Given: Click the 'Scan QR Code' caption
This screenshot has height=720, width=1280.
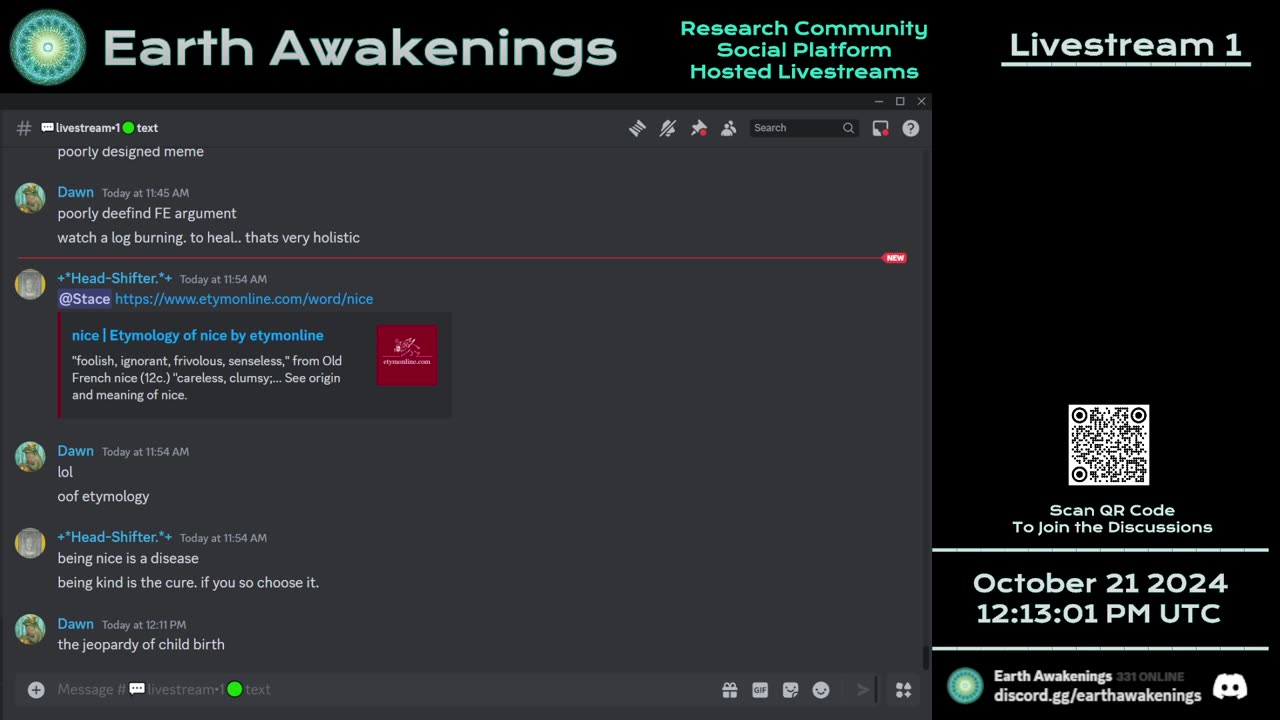Looking at the screenshot, I should click(x=1112, y=510).
